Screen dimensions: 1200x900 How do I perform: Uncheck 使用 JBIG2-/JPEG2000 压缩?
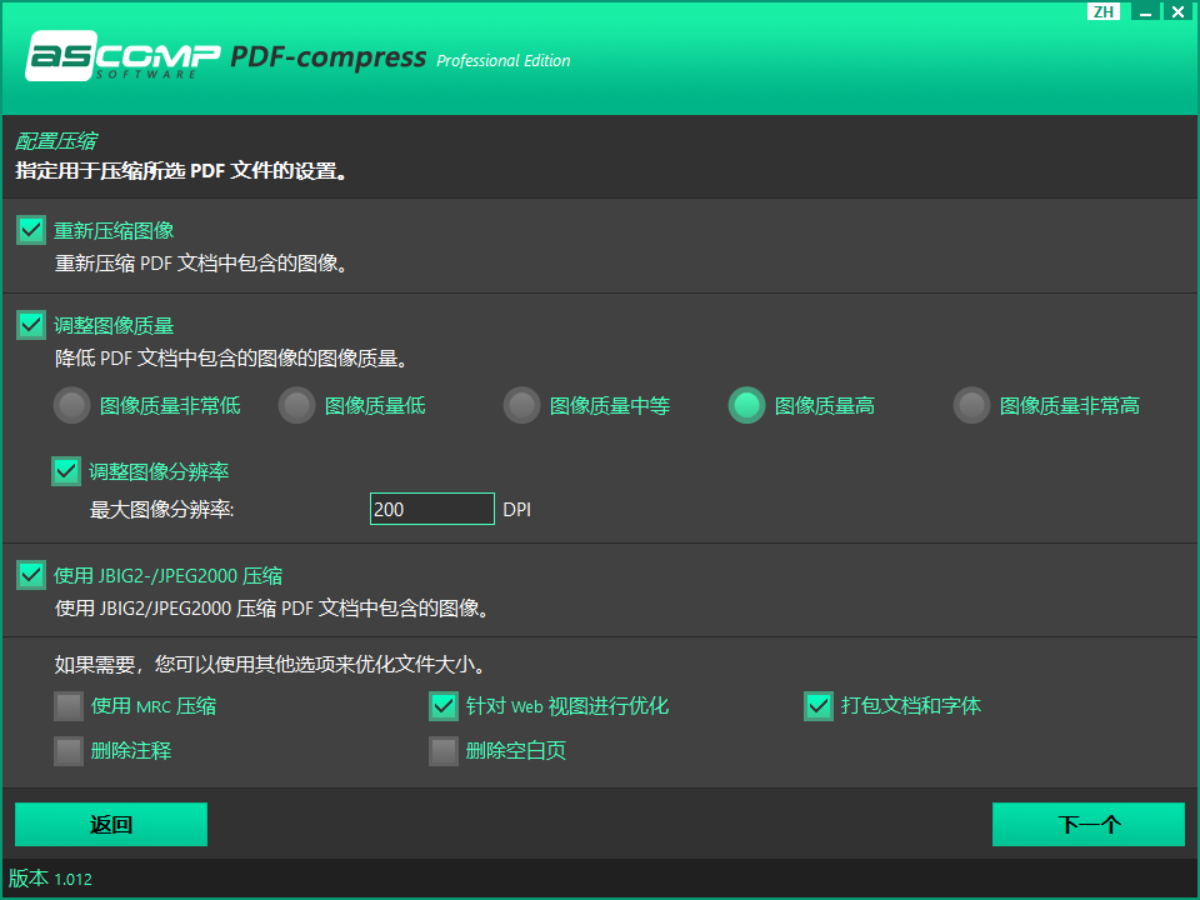[x=31, y=575]
